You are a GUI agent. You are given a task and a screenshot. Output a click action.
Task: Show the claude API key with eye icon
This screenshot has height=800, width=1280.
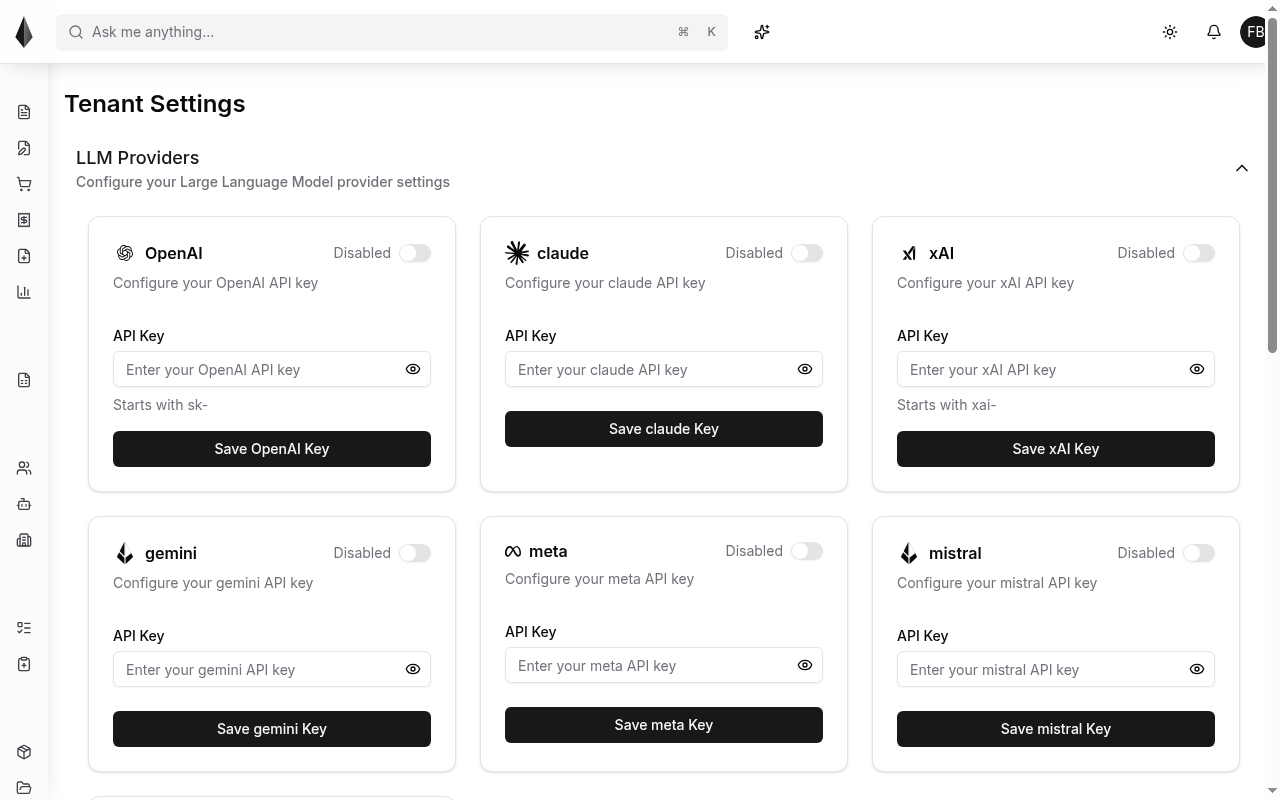coord(805,369)
